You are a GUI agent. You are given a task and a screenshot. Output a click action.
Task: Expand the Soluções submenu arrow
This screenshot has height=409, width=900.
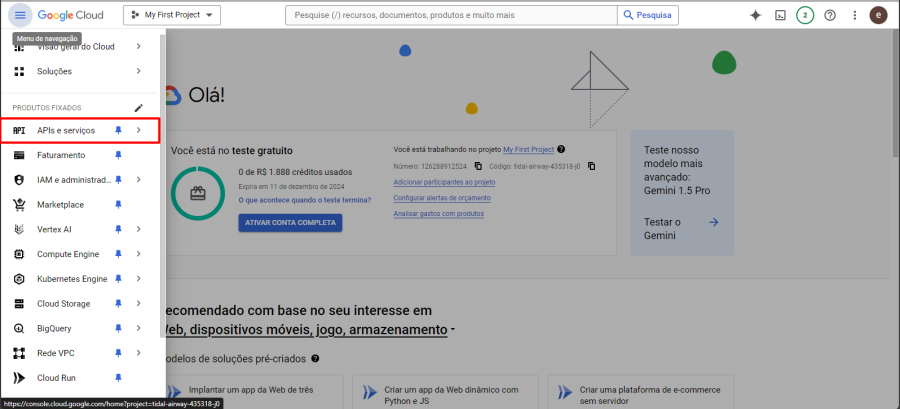(138, 71)
